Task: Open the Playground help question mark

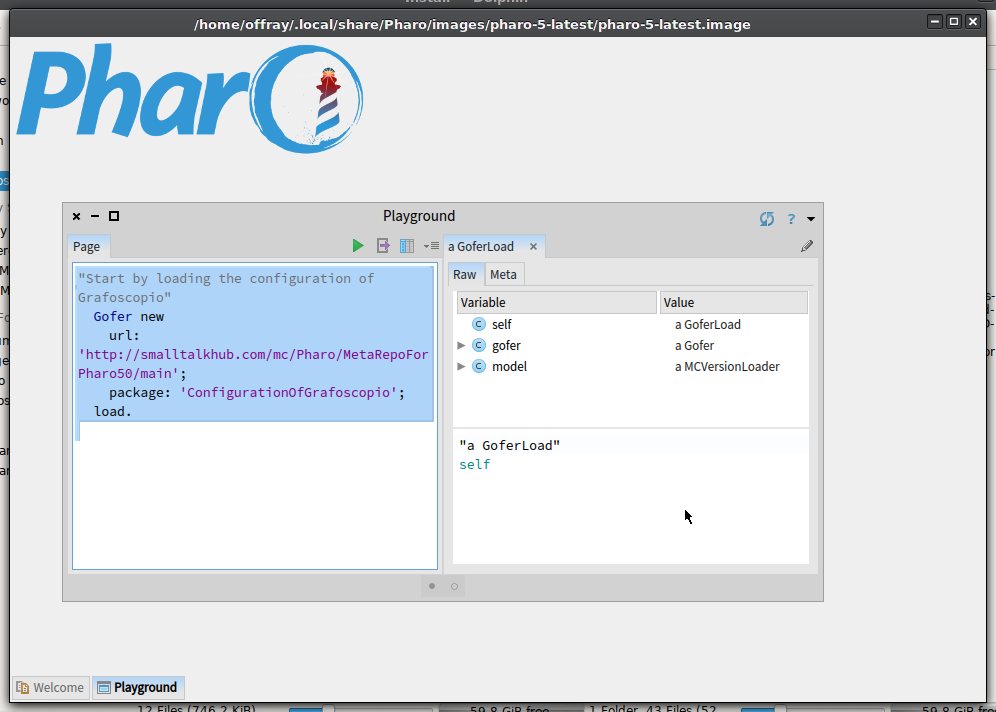Action: tap(791, 219)
